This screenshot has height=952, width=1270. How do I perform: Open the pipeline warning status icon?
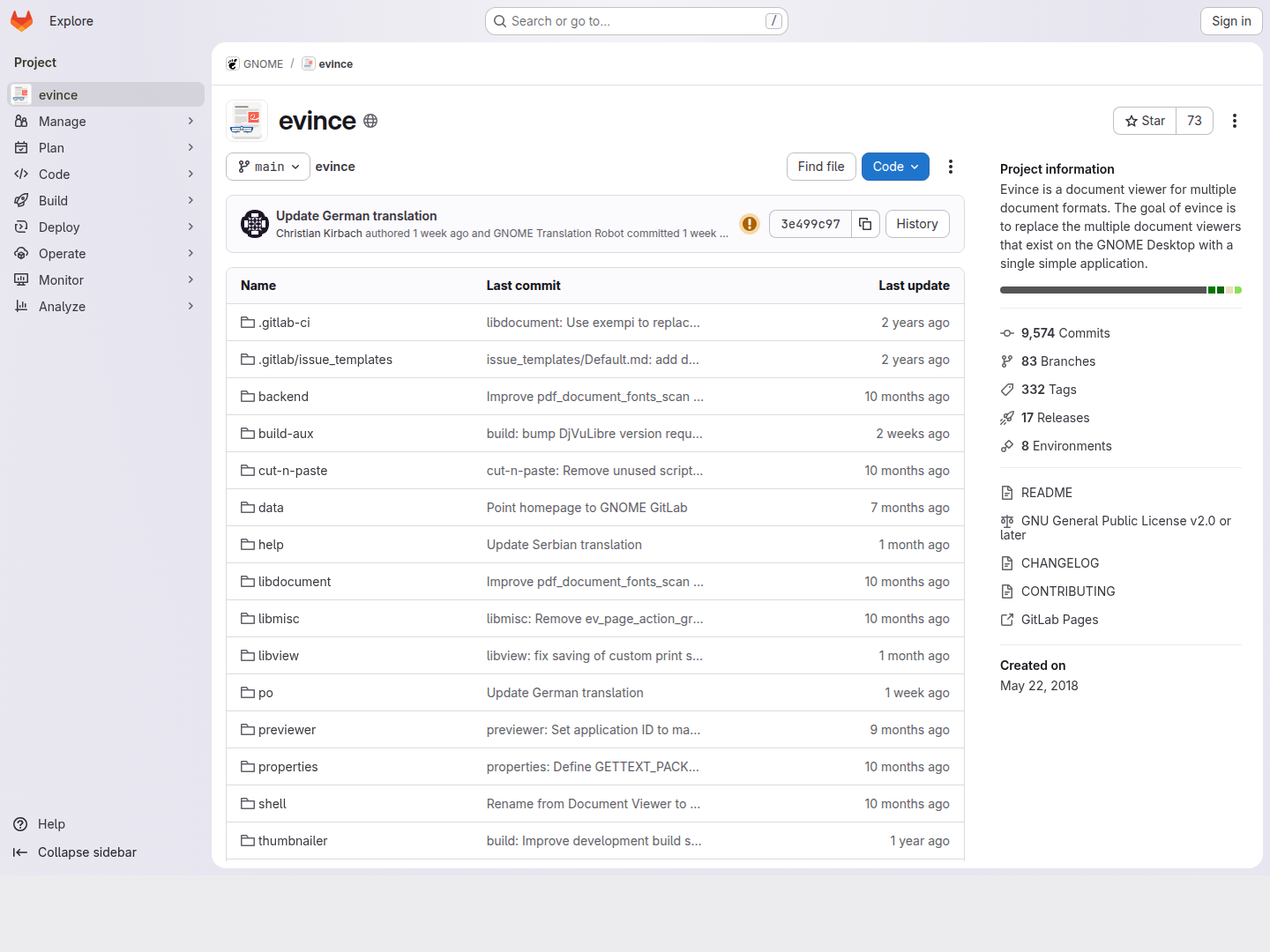pos(750,224)
